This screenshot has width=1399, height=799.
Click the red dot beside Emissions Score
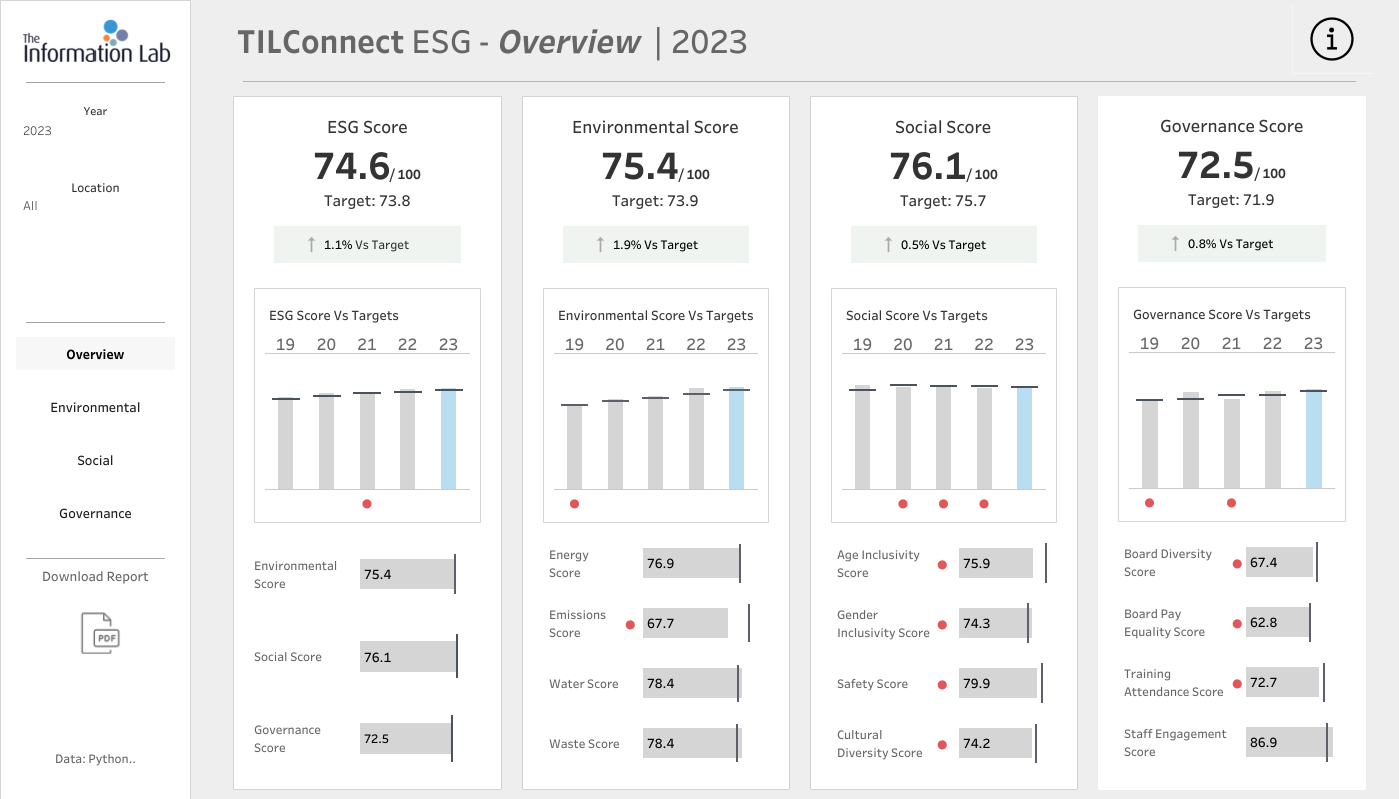[630, 625]
